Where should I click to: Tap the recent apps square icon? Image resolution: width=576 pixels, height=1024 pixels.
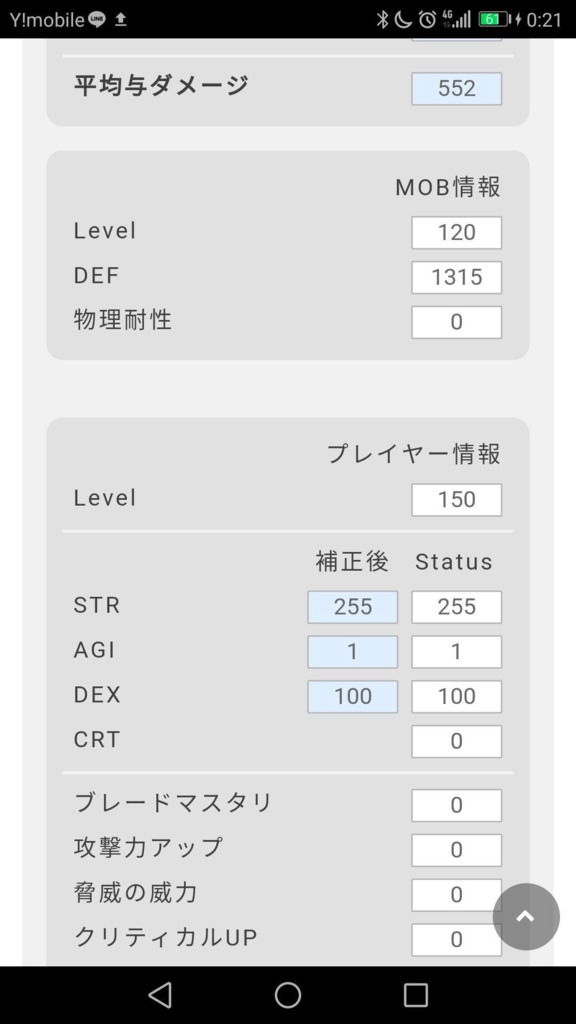click(415, 995)
